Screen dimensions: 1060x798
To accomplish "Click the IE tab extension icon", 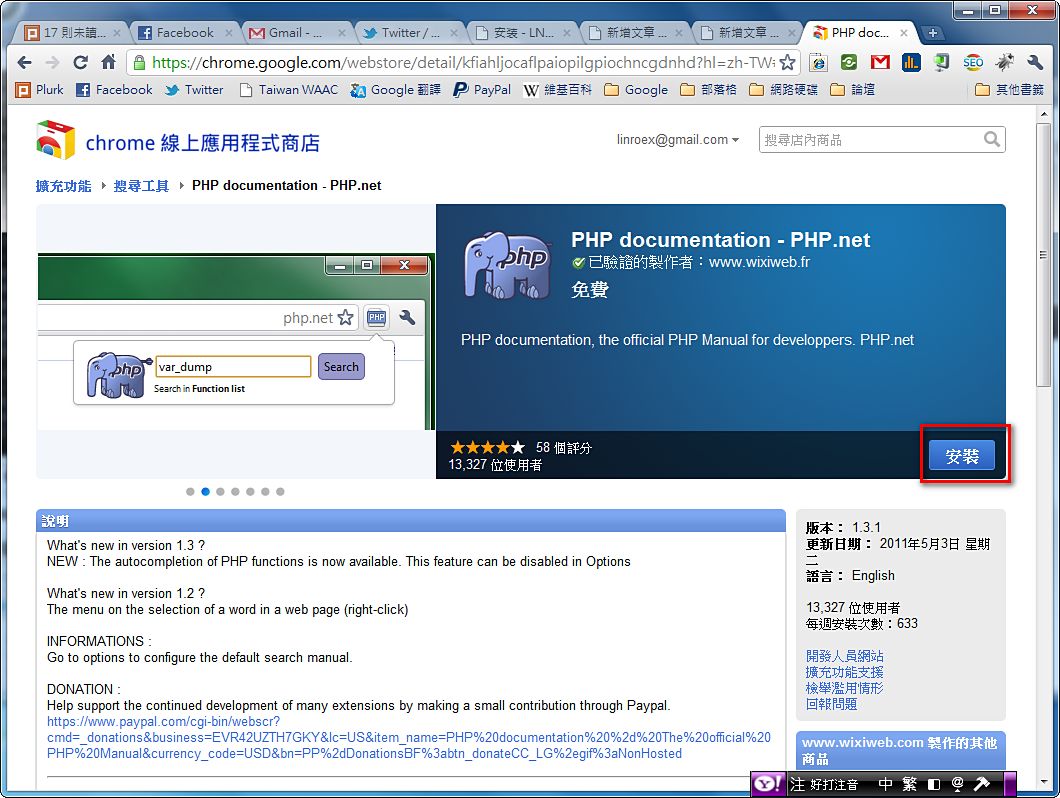I will tap(819, 63).
